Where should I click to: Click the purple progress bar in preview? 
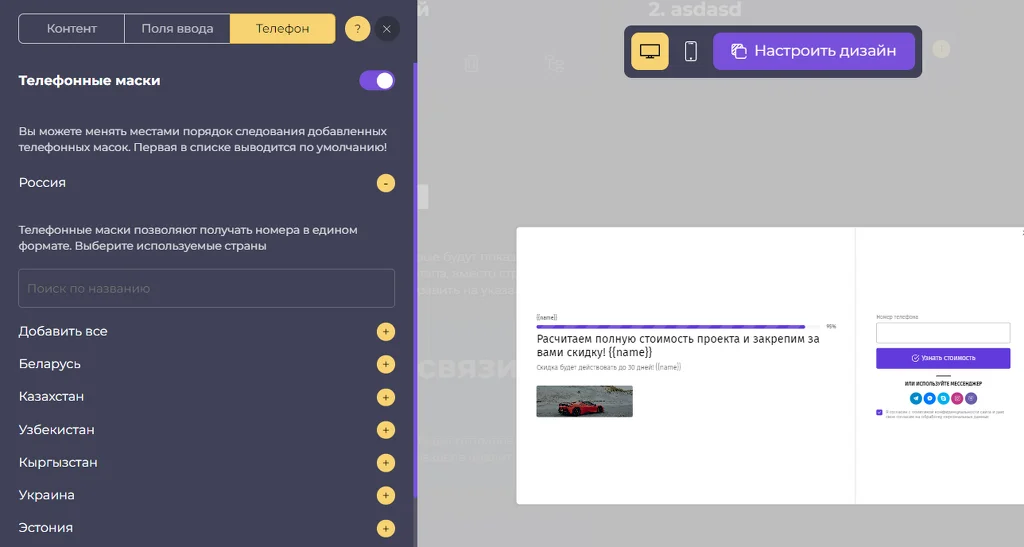tap(671, 326)
